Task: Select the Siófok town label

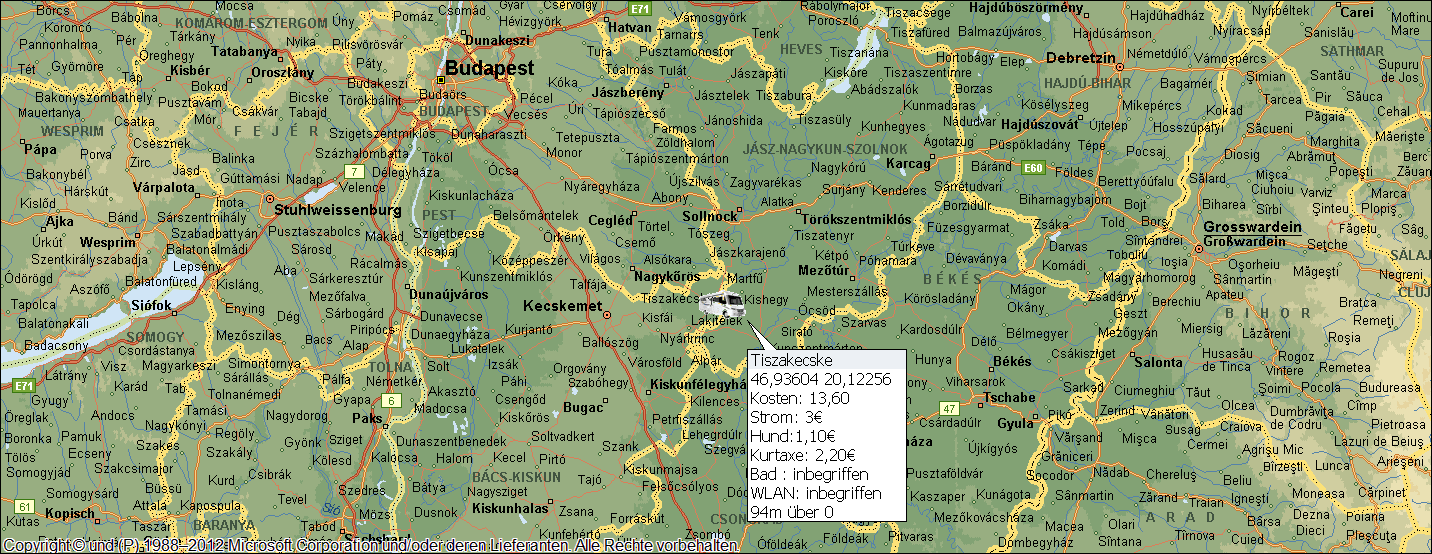Action: [x=152, y=304]
